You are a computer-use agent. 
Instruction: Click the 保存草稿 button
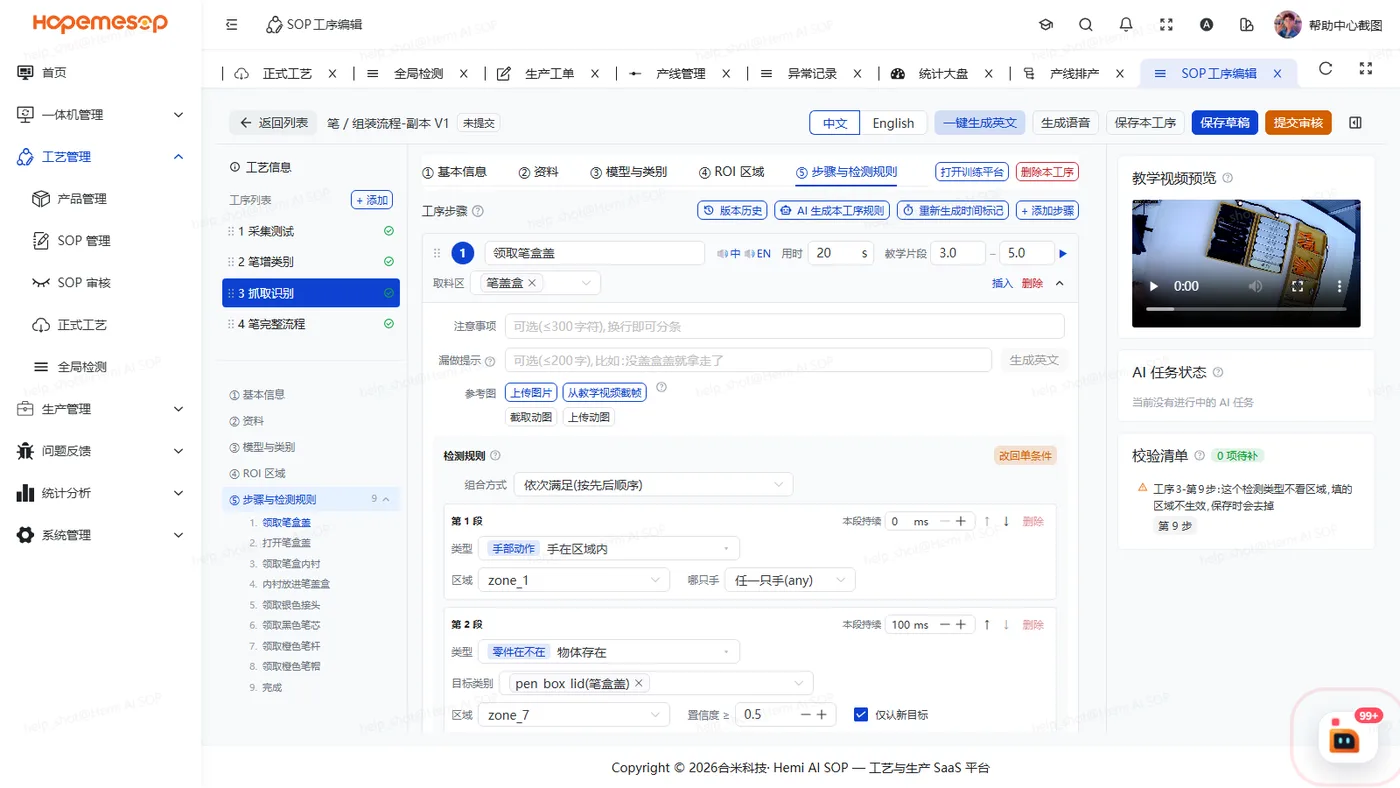click(x=1225, y=123)
